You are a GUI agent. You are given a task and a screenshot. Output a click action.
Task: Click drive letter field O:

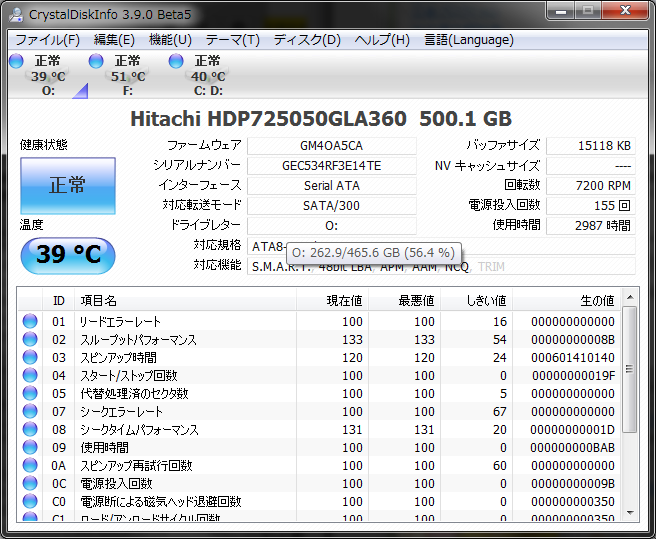point(332,226)
